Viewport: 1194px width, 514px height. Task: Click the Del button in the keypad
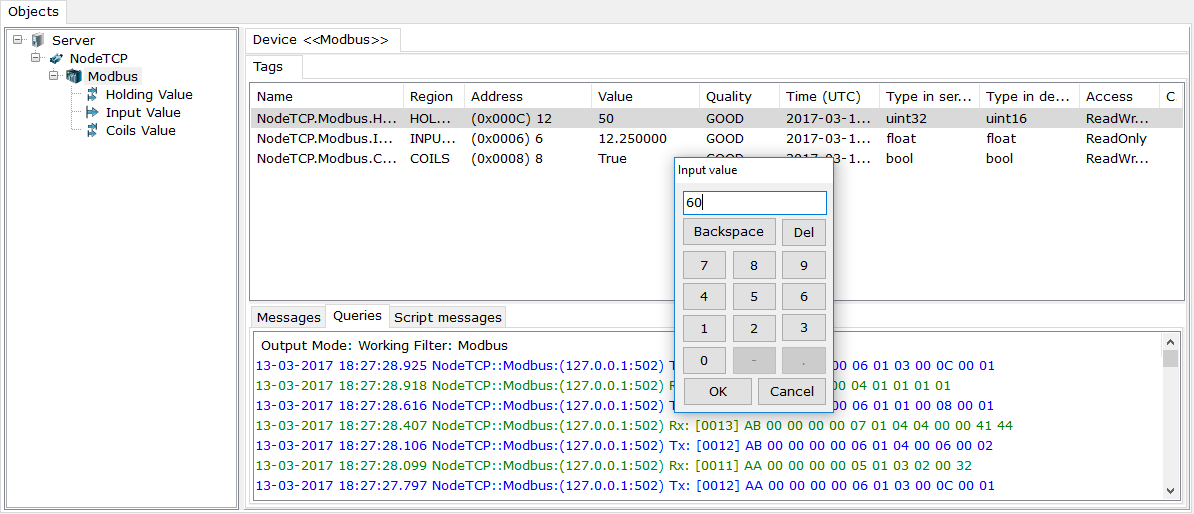(x=803, y=231)
